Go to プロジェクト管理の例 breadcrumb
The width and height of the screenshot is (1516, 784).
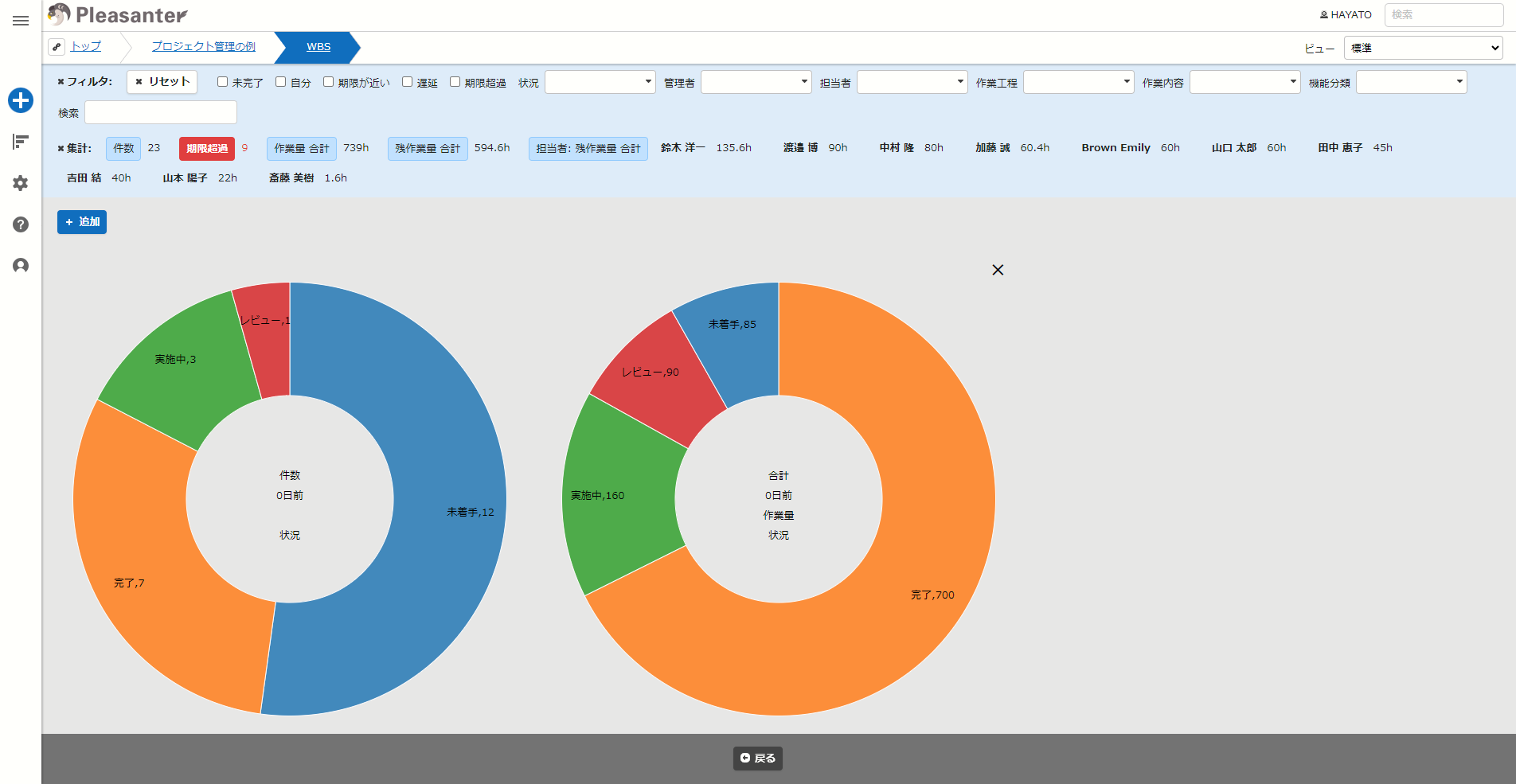[x=204, y=47]
